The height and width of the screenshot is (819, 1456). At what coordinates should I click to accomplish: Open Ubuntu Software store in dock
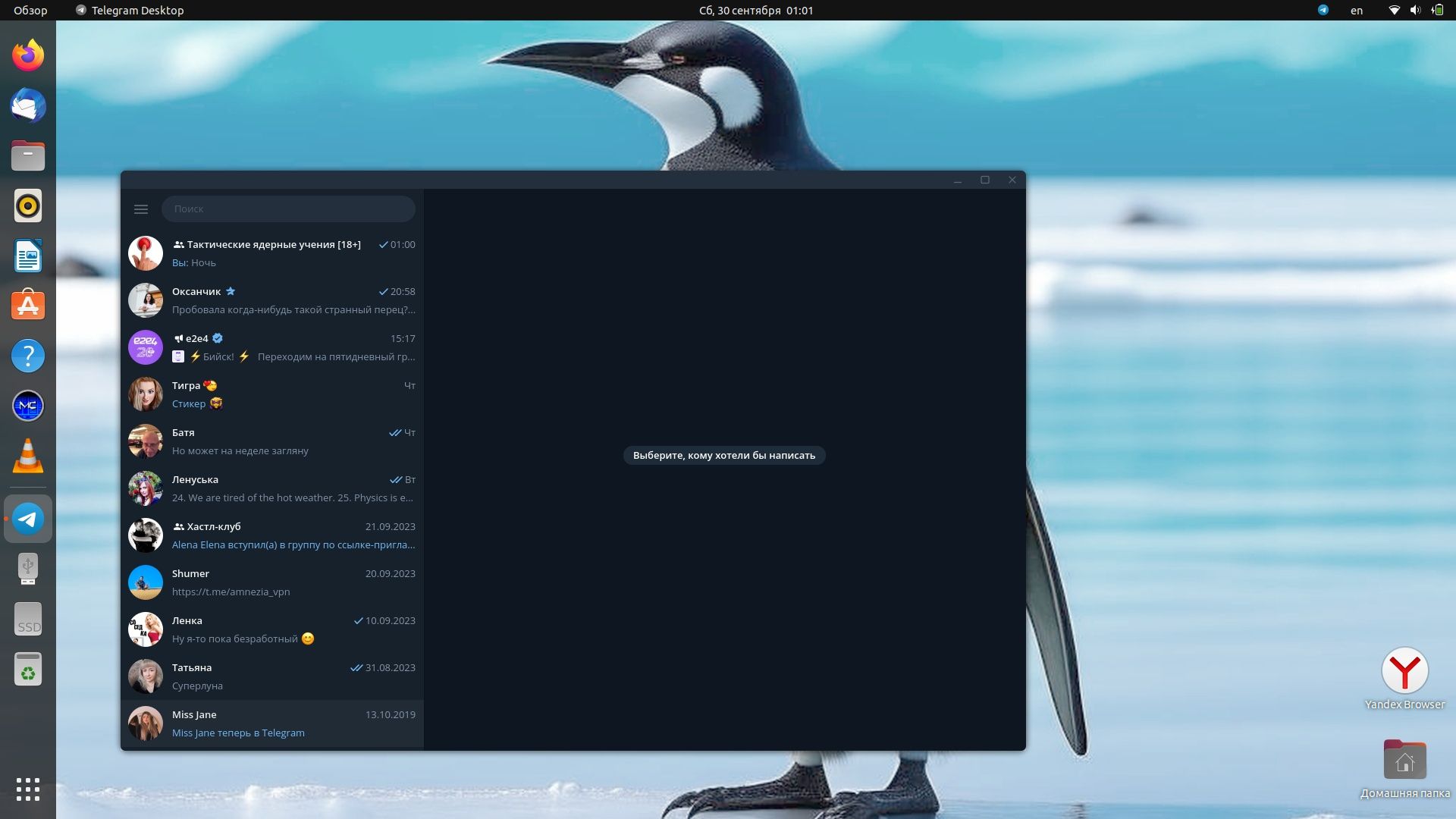pyautogui.click(x=28, y=306)
